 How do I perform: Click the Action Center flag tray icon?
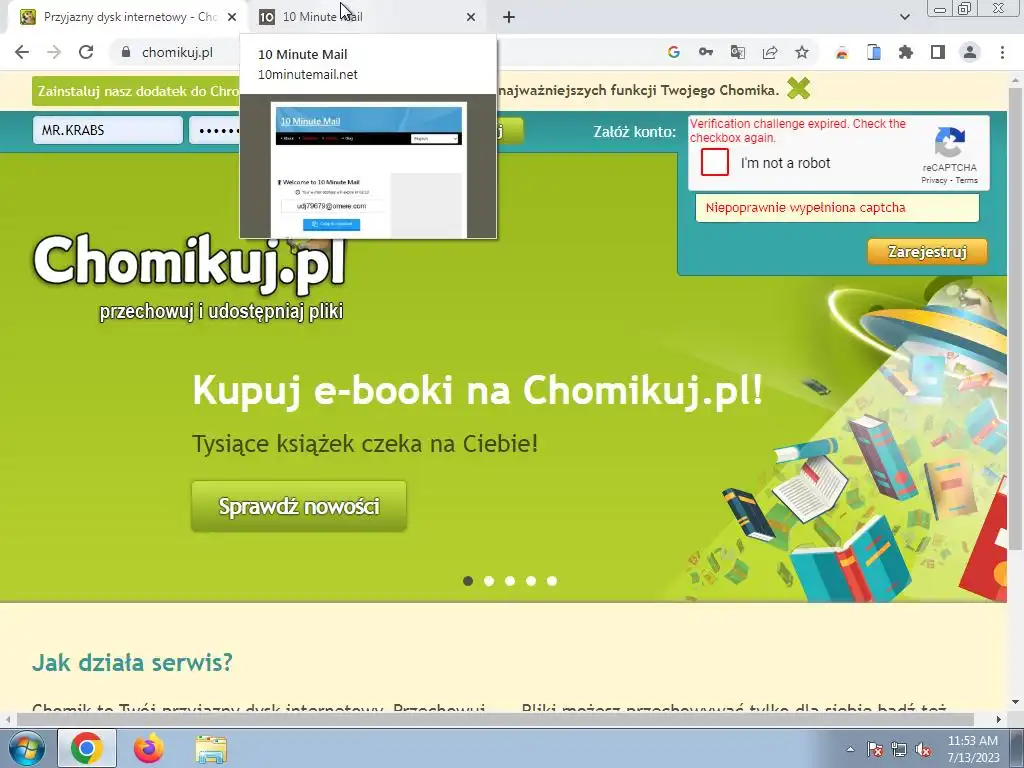tap(874, 749)
